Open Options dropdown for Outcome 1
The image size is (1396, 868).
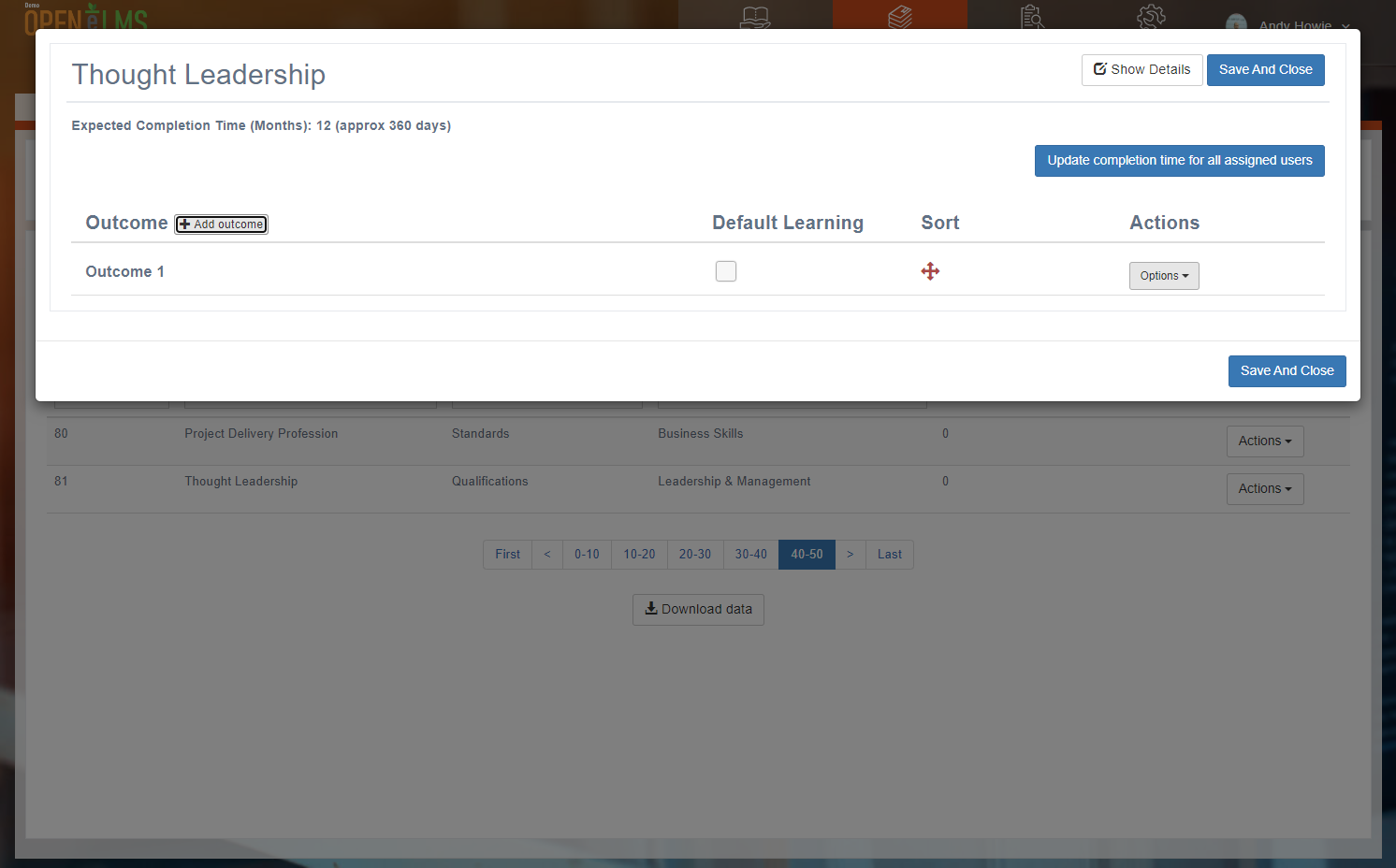[1164, 276]
